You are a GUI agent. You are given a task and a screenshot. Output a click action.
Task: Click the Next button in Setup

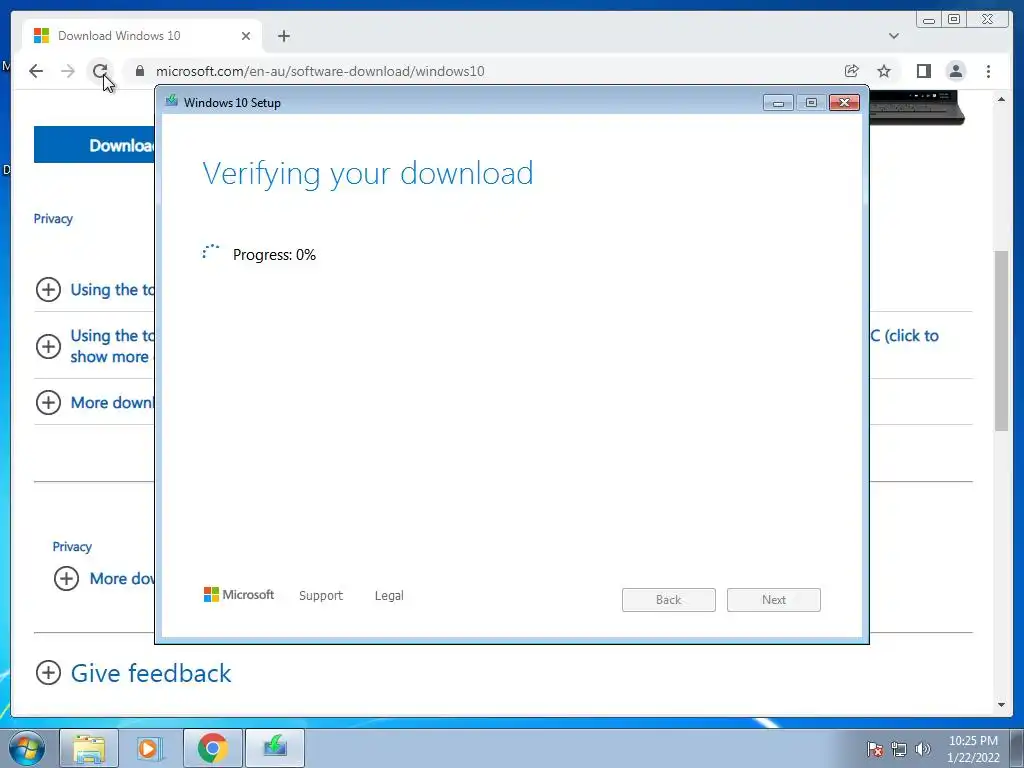coord(774,600)
